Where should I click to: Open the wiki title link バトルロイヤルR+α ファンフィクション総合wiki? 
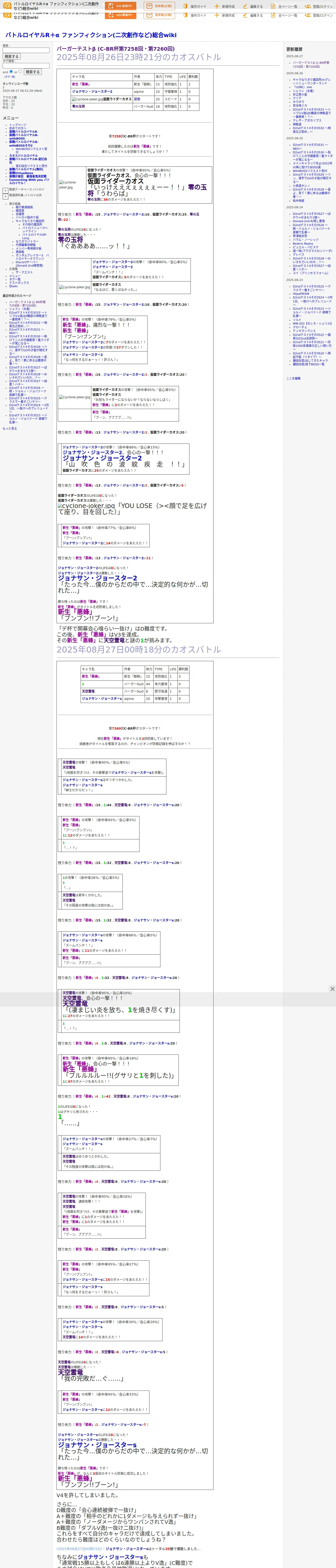[x=90, y=35]
